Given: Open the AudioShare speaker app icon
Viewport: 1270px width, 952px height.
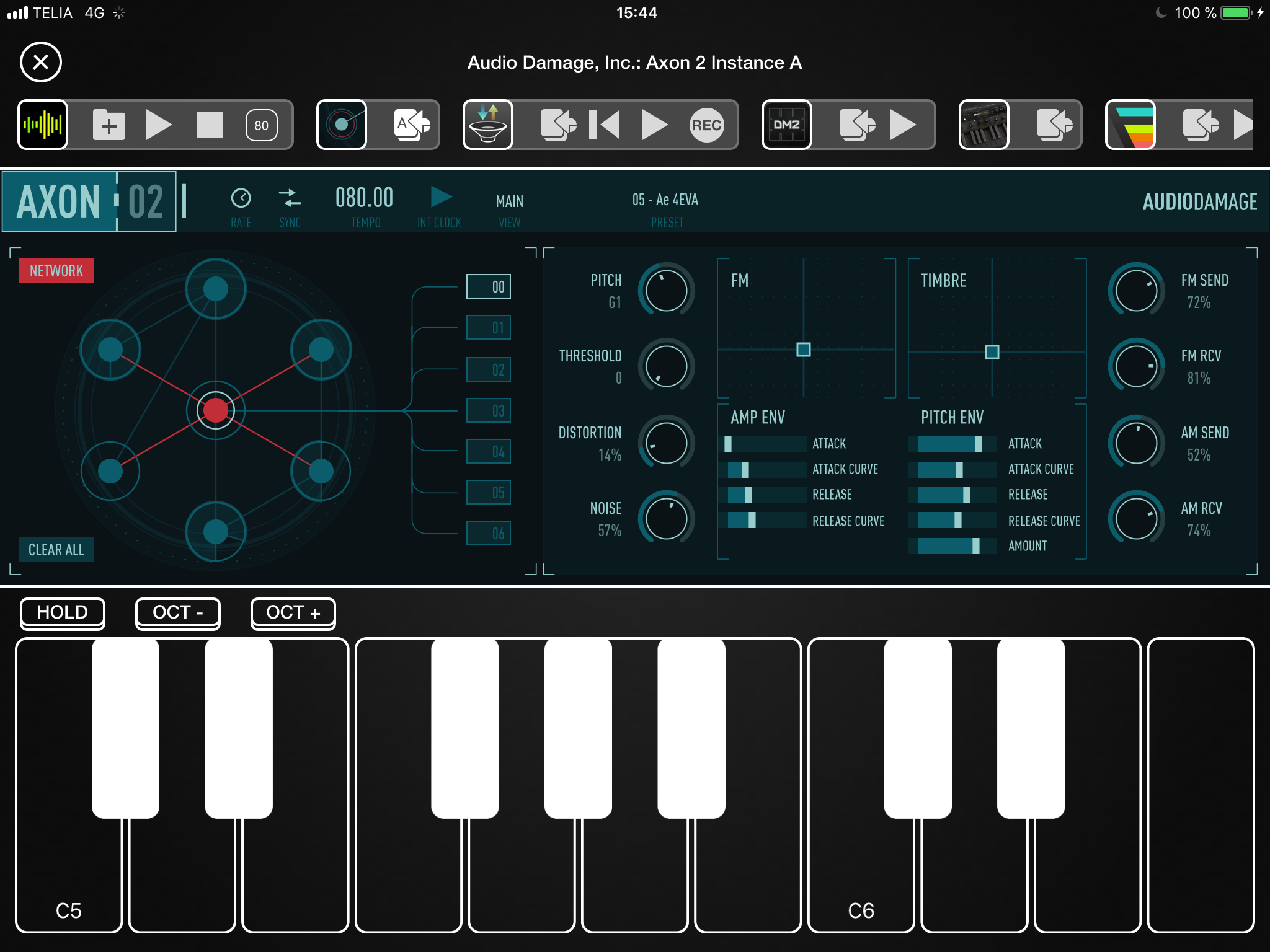Looking at the screenshot, I should click(488, 125).
